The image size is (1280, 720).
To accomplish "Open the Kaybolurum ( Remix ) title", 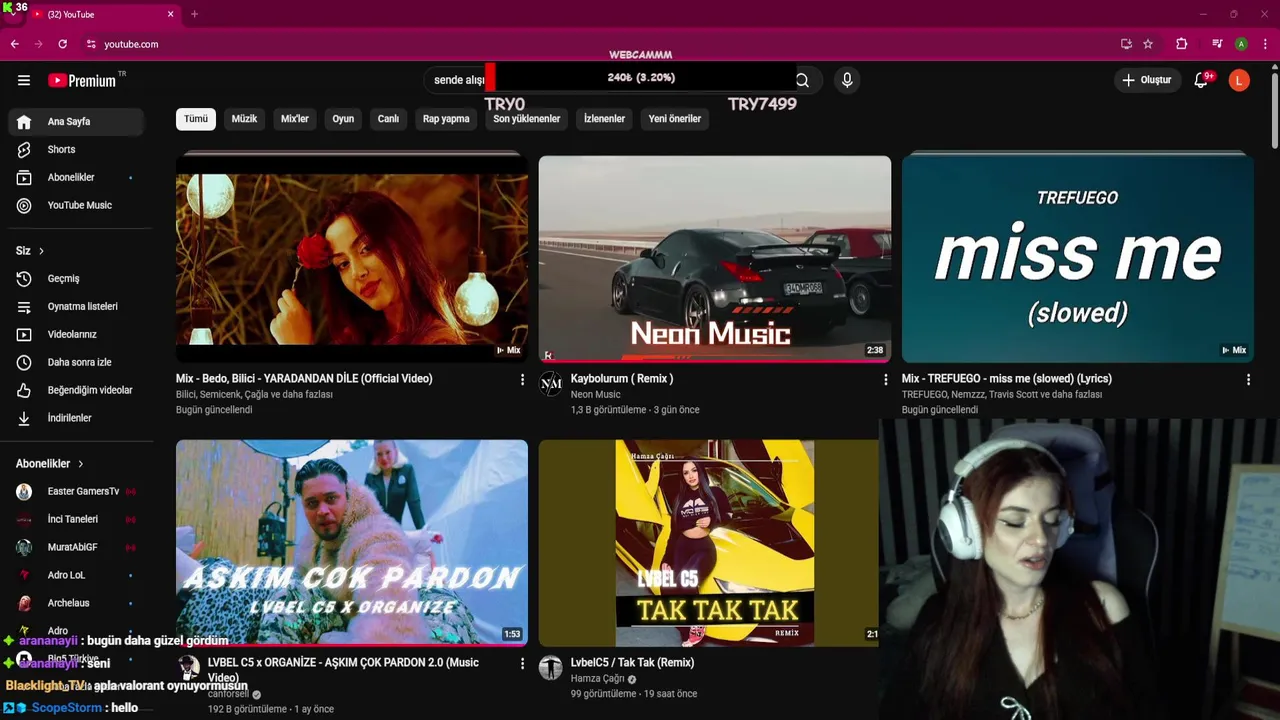I will pyautogui.click(x=622, y=379).
